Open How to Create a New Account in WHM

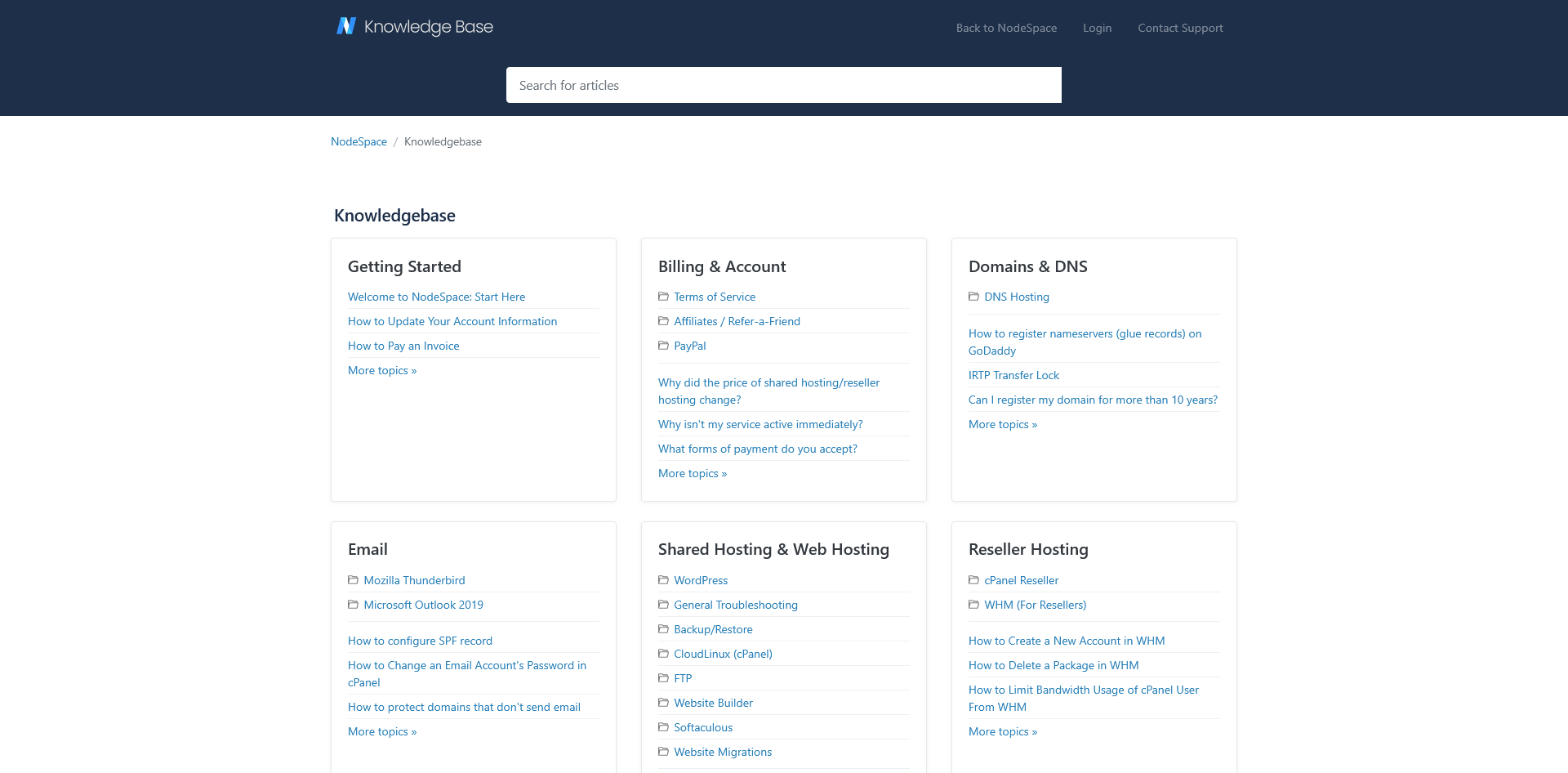1067,641
